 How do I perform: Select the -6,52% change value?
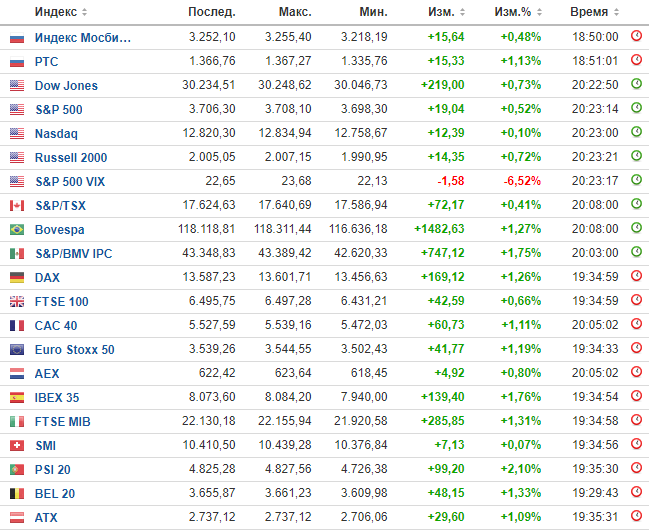point(522,181)
